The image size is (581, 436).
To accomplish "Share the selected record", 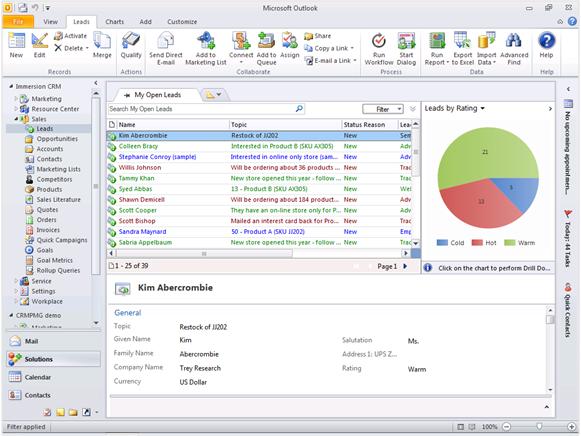I will (x=318, y=36).
